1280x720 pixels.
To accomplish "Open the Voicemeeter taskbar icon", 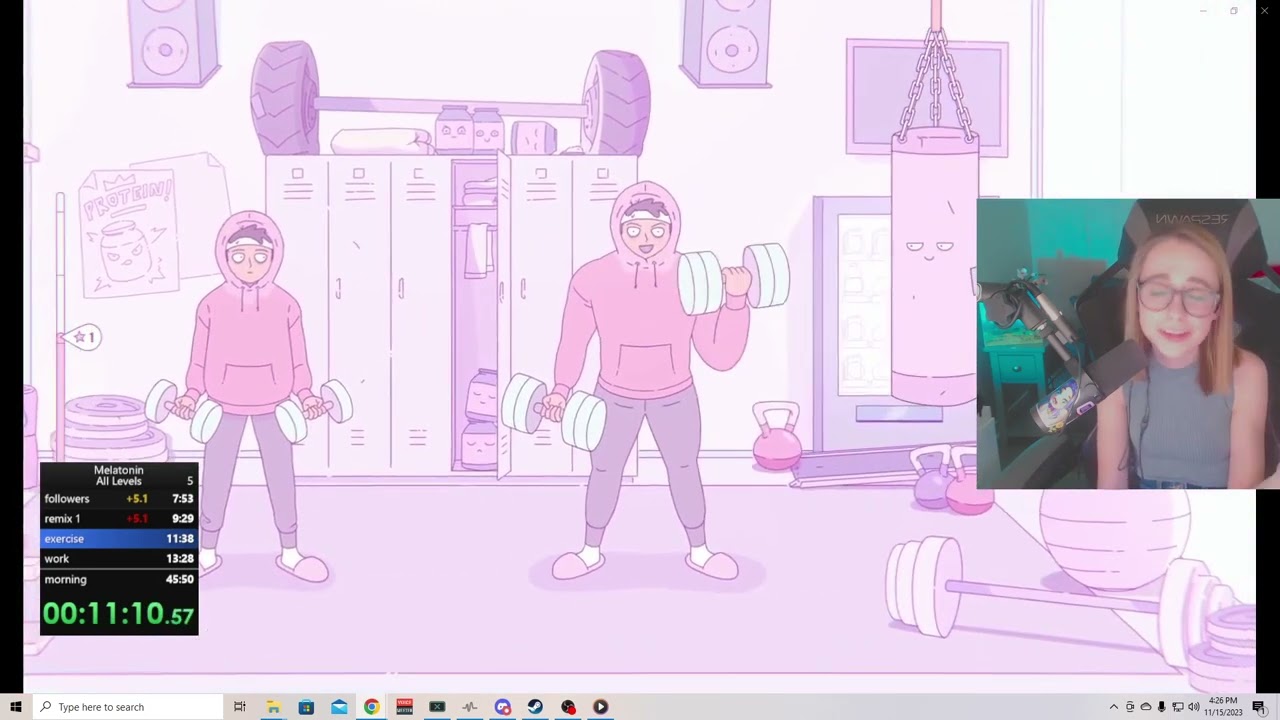I will click(404, 707).
